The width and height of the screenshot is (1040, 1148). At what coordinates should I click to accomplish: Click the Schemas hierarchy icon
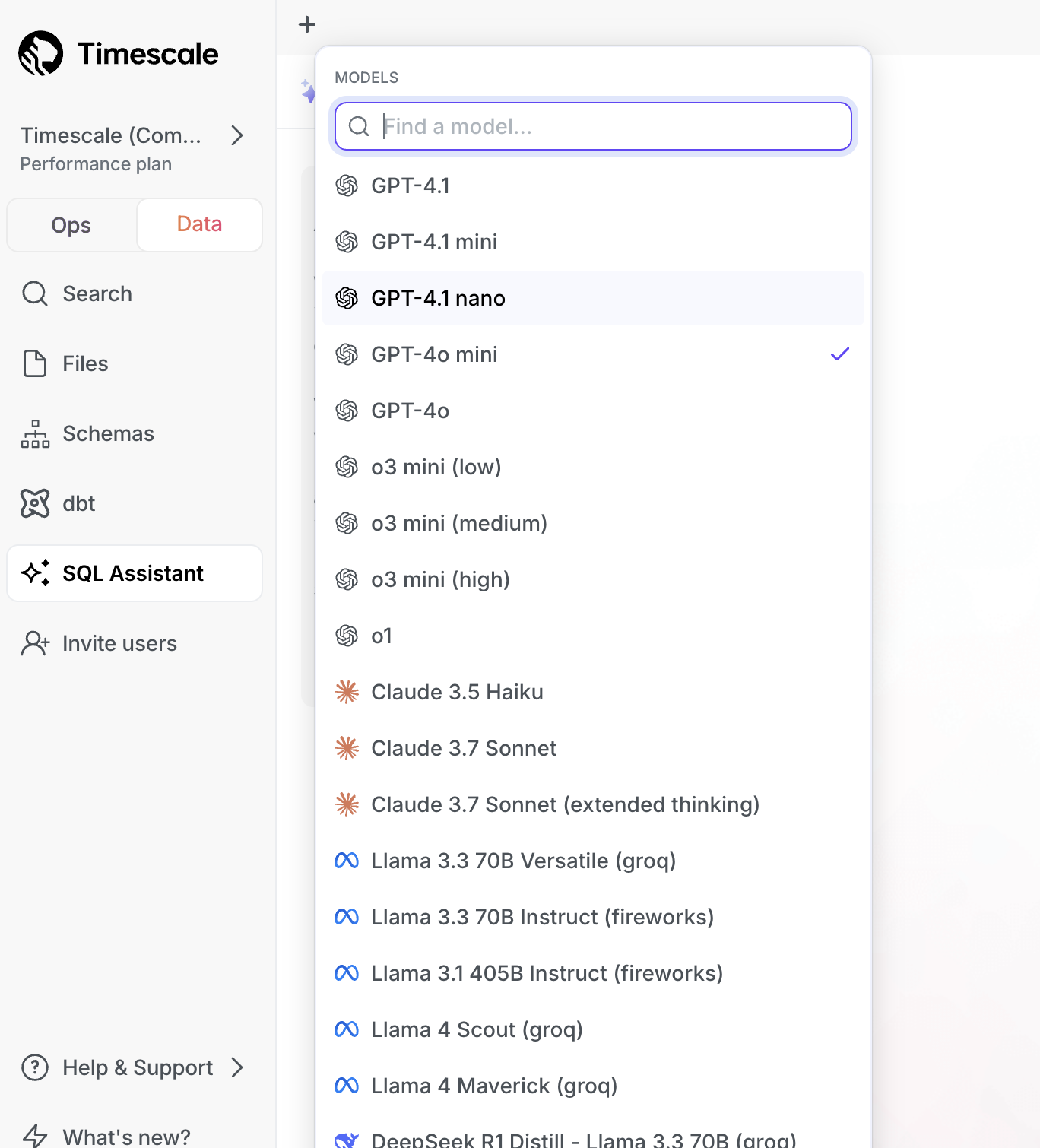coord(35,433)
